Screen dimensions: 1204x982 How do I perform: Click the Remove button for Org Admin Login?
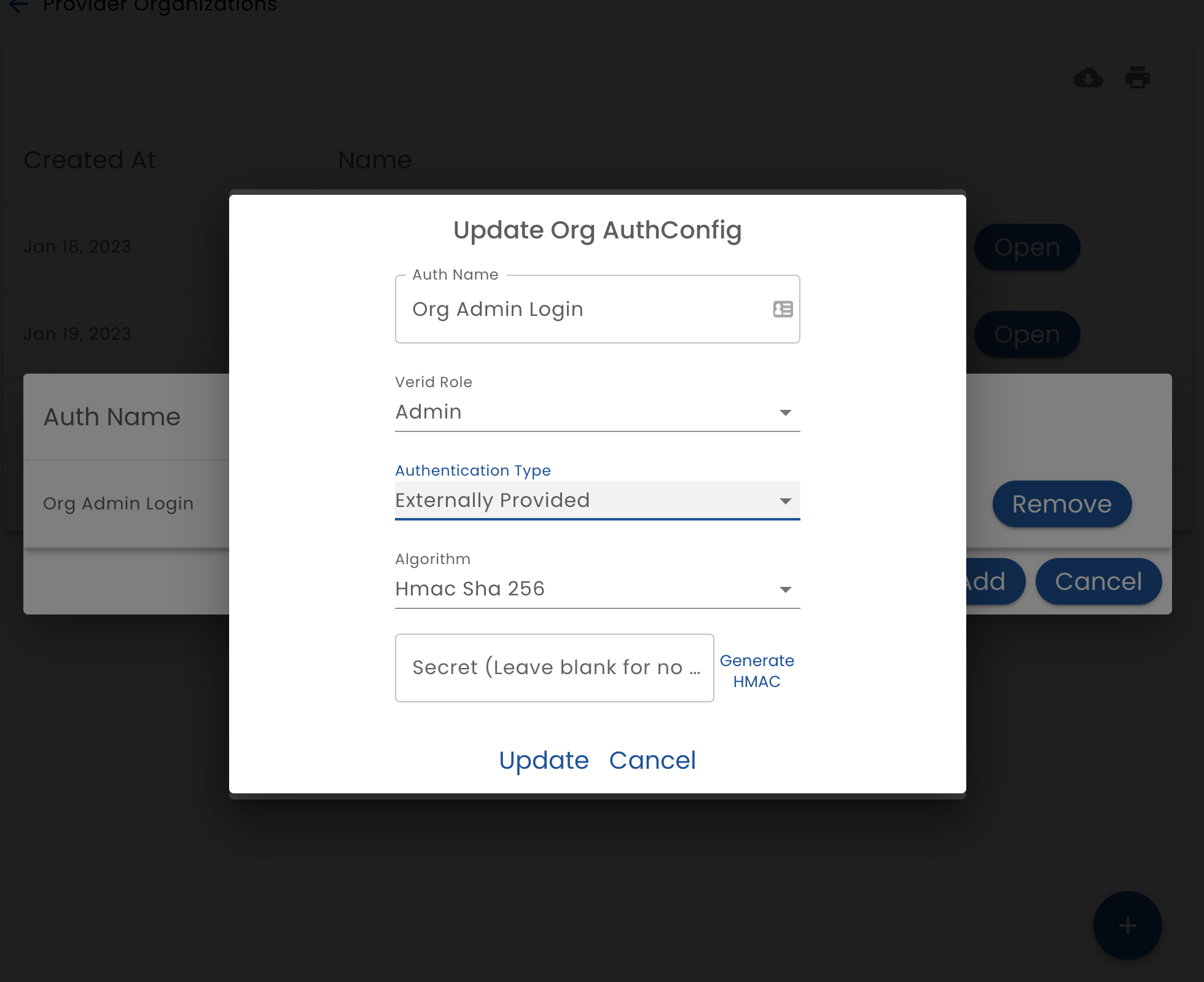click(1062, 504)
